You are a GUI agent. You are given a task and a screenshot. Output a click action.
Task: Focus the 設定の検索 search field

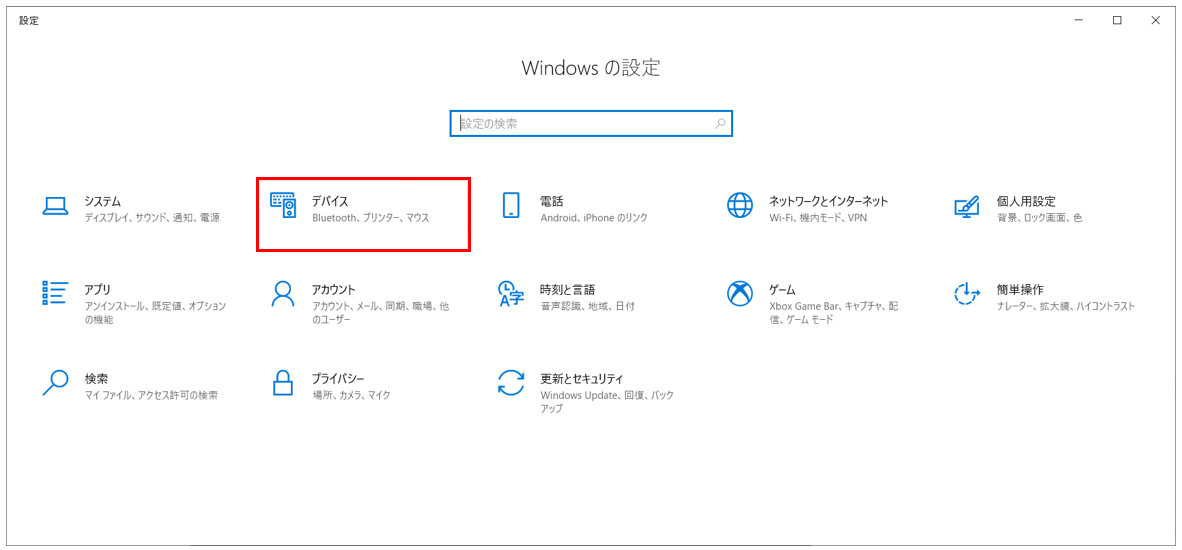tap(591, 124)
